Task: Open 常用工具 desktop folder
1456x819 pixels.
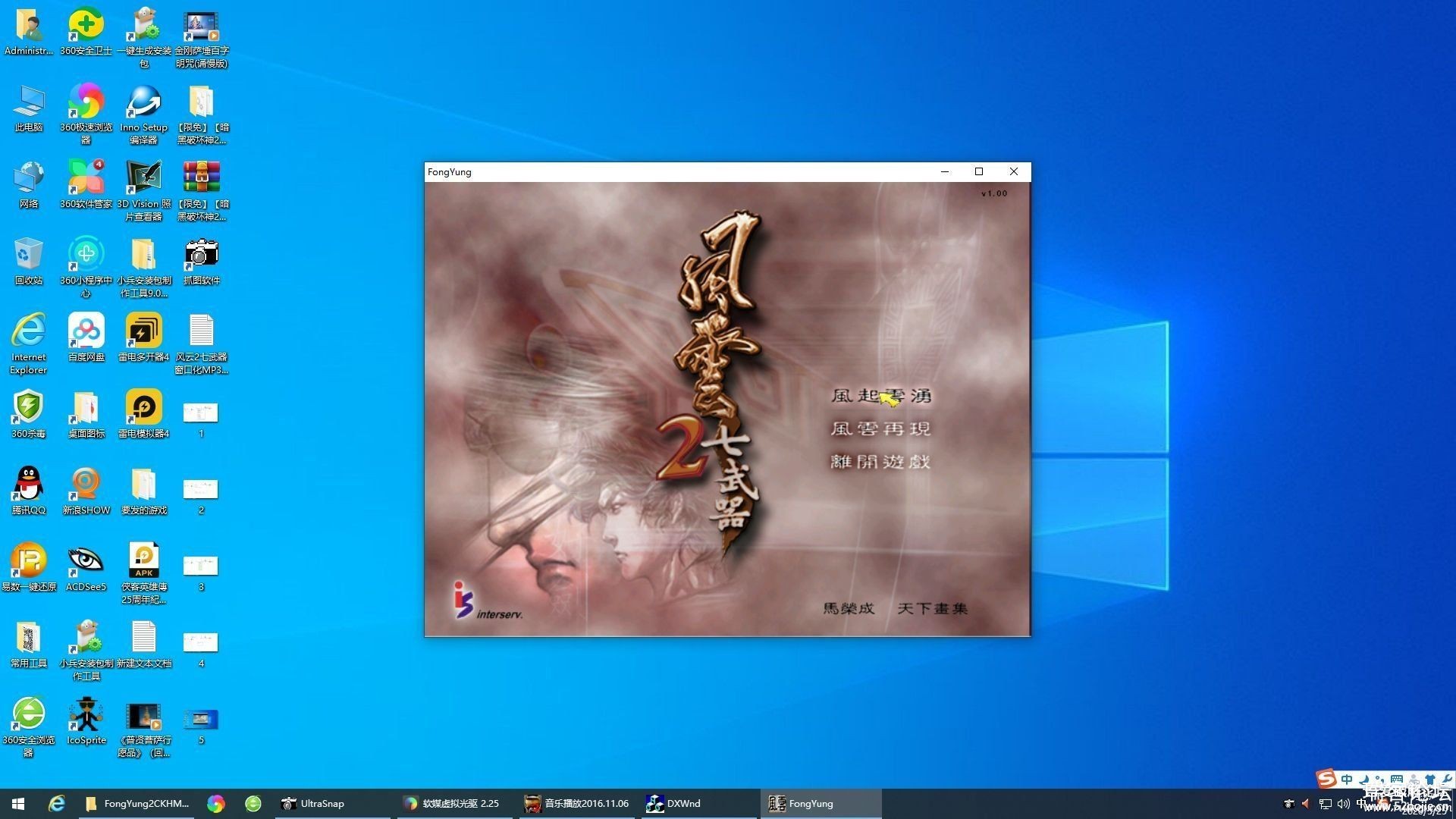Action: [x=29, y=645]
